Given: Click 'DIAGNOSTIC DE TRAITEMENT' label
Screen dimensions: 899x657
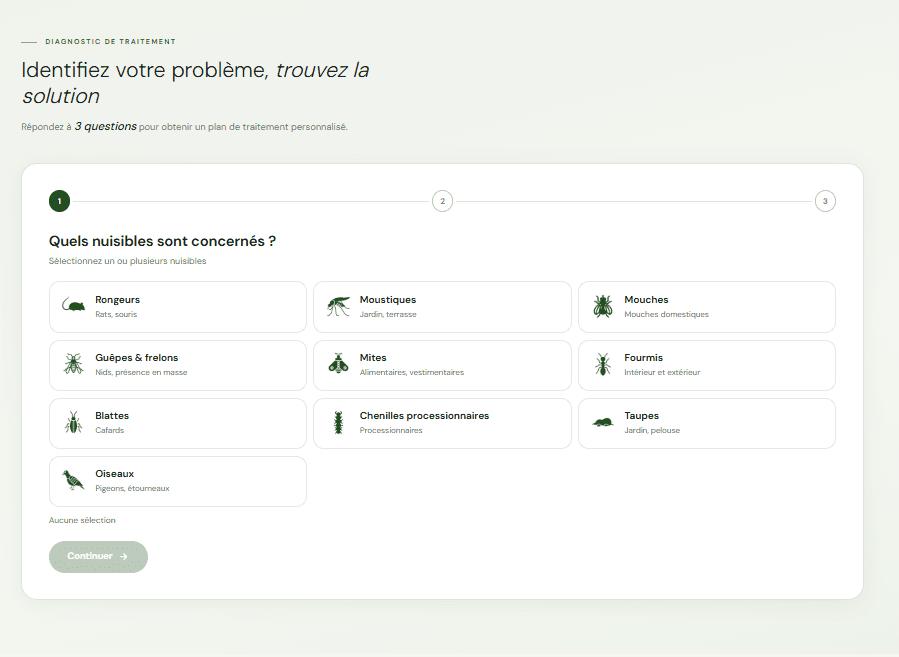Looking at the screenshot, I should point(111,41).
